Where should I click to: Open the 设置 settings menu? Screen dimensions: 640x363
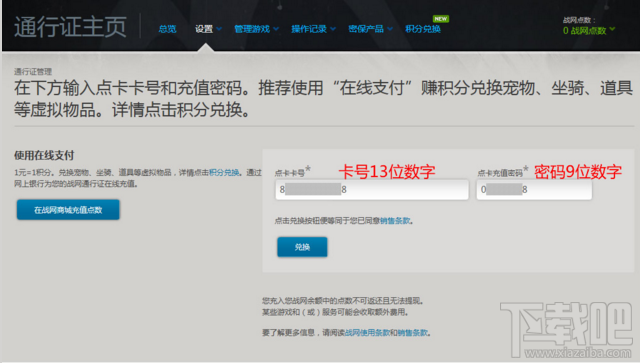204,29
